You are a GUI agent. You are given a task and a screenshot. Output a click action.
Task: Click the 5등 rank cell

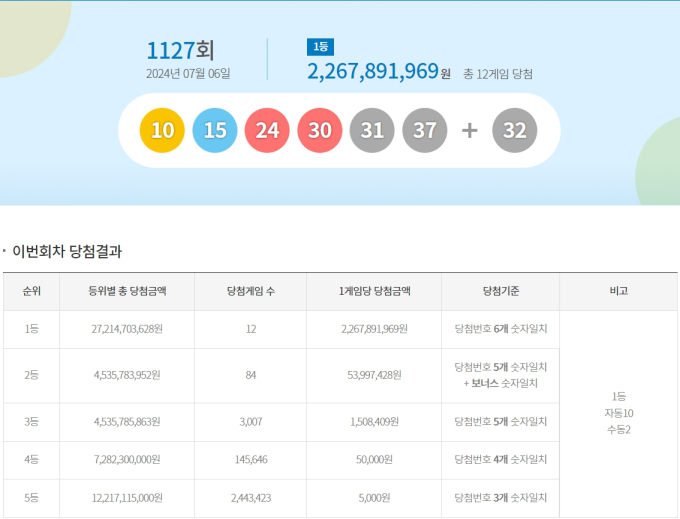click(x=31, y=498)
